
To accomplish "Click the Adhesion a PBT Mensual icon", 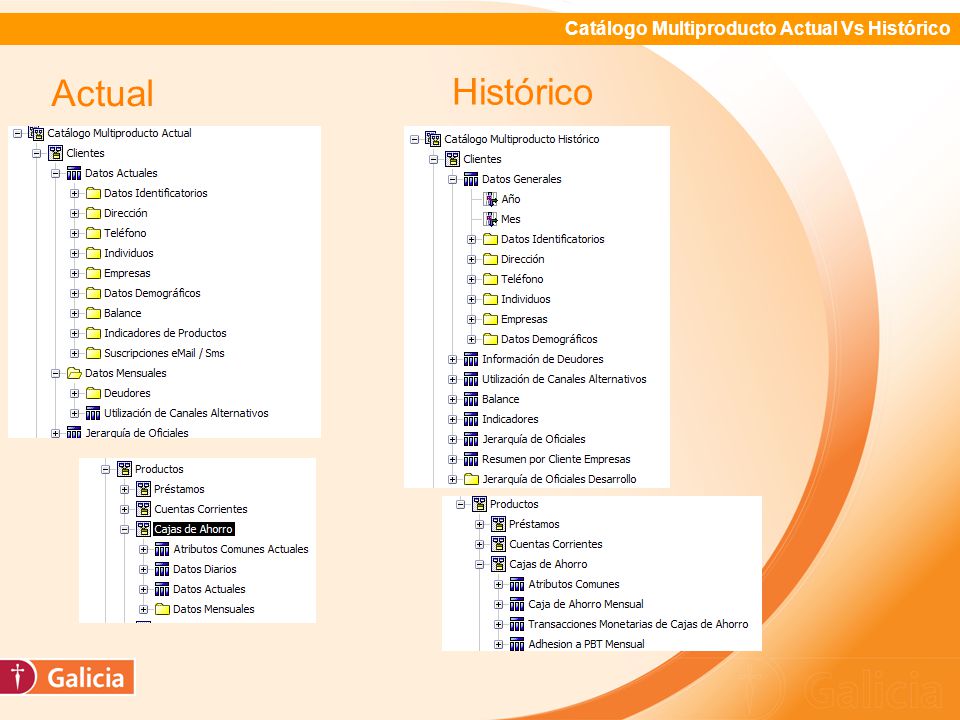I will click(517, 644).
